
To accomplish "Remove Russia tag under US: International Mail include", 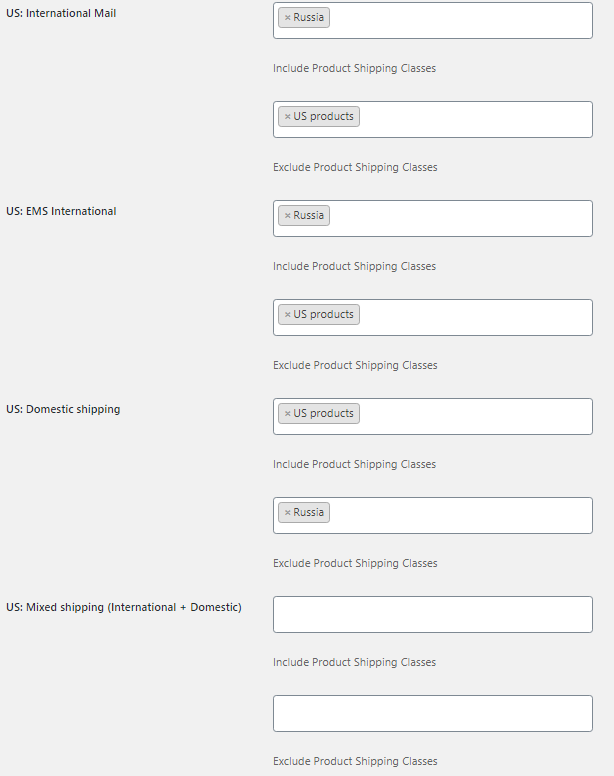I will click(287, 18).
